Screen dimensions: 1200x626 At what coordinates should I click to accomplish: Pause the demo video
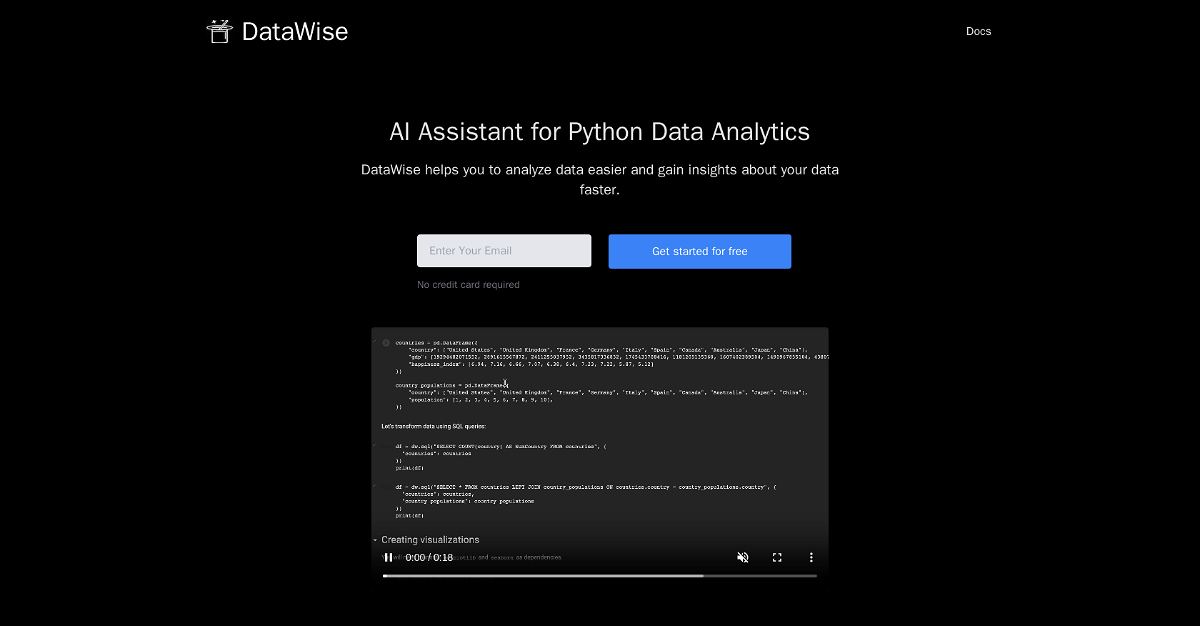click(x=388, y=557)
